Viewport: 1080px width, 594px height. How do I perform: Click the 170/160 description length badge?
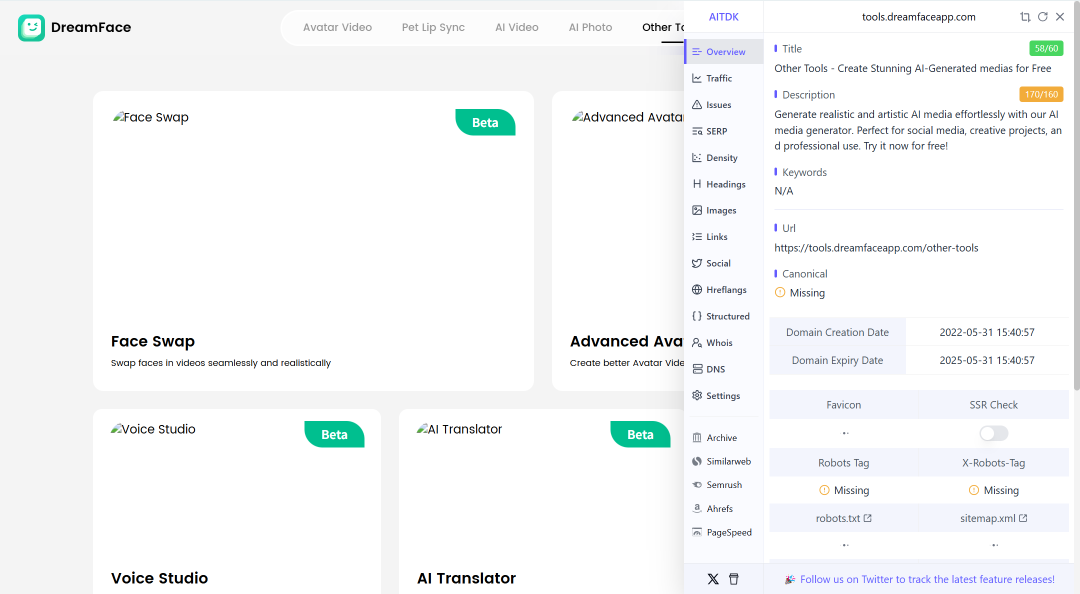click(x=1041, y=94)
